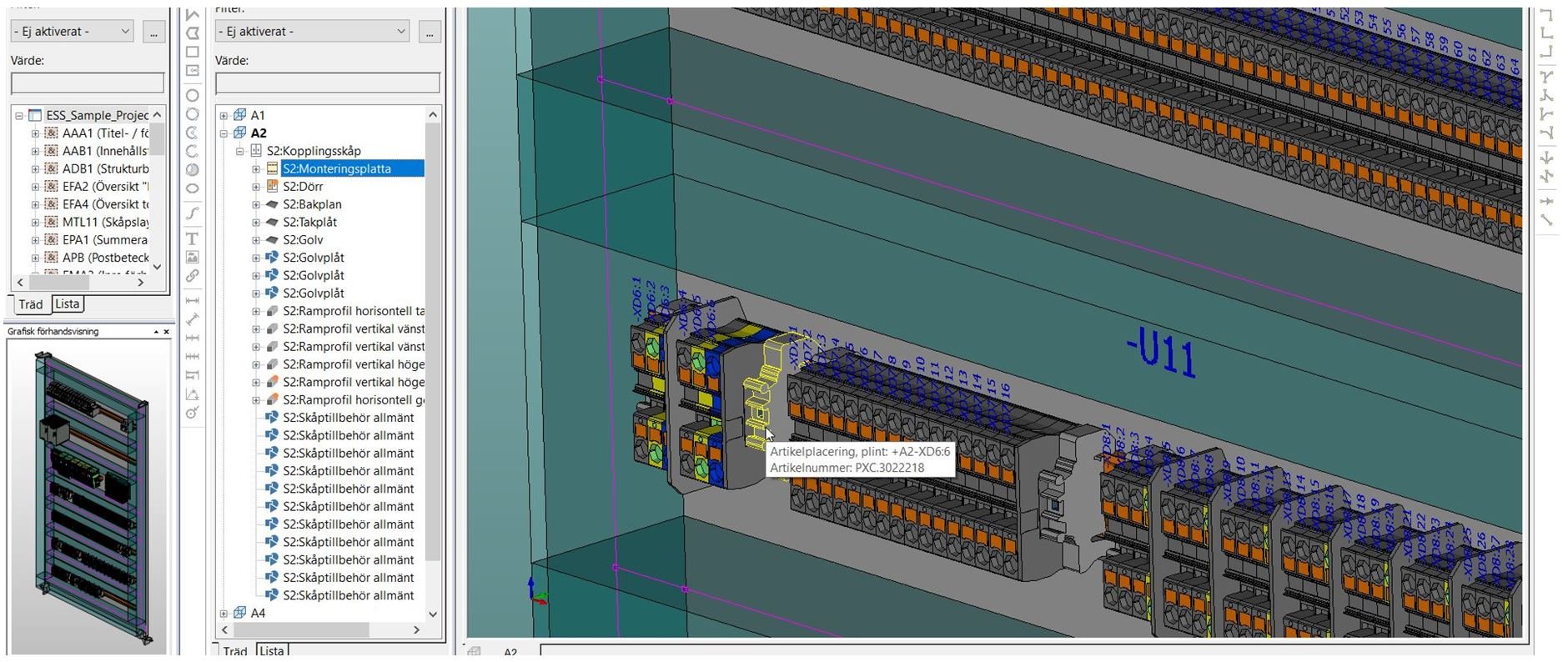Image resolution: width=1568 pixels, height=662 pixels.
Task: Select the Text insertion tool
Action: click(x=193, y=239)
